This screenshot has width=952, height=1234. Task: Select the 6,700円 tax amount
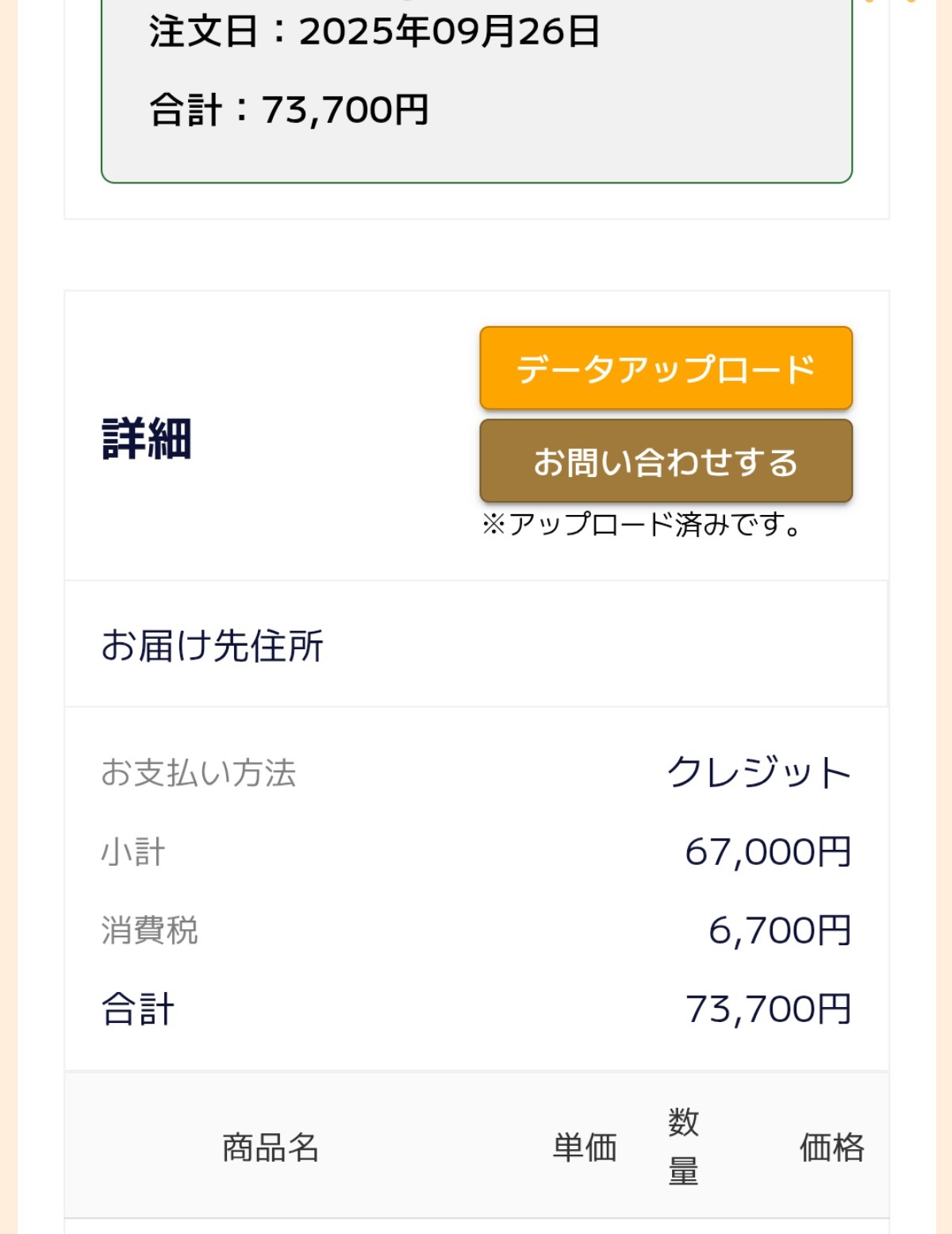coord(779,930)
